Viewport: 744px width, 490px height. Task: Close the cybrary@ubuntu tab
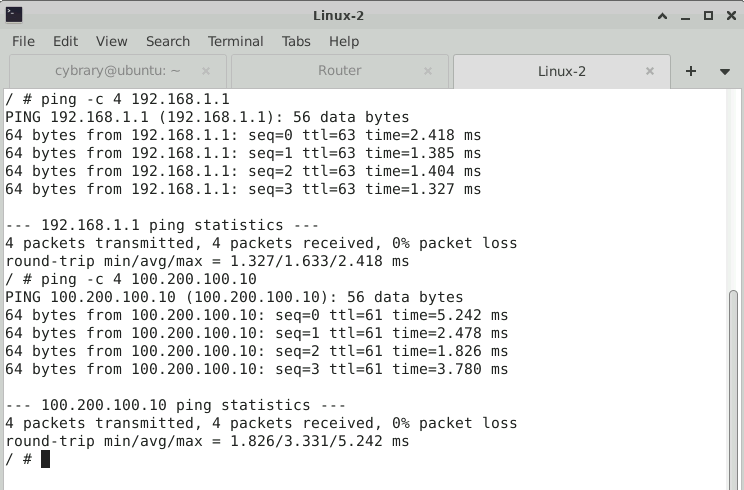pos(207,71)
